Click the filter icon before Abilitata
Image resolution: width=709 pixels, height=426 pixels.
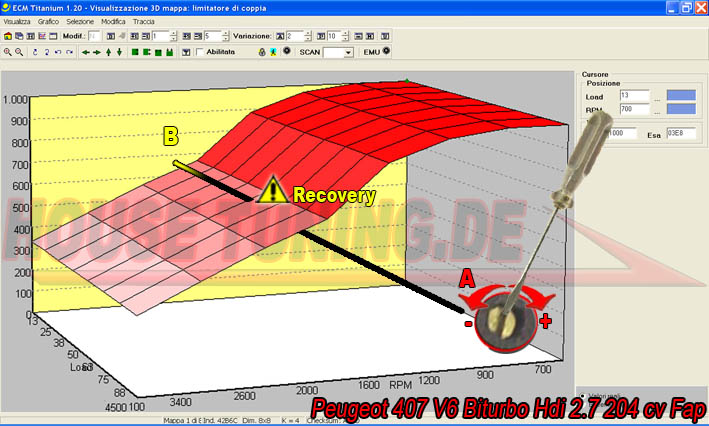click(x=185, y=51)
